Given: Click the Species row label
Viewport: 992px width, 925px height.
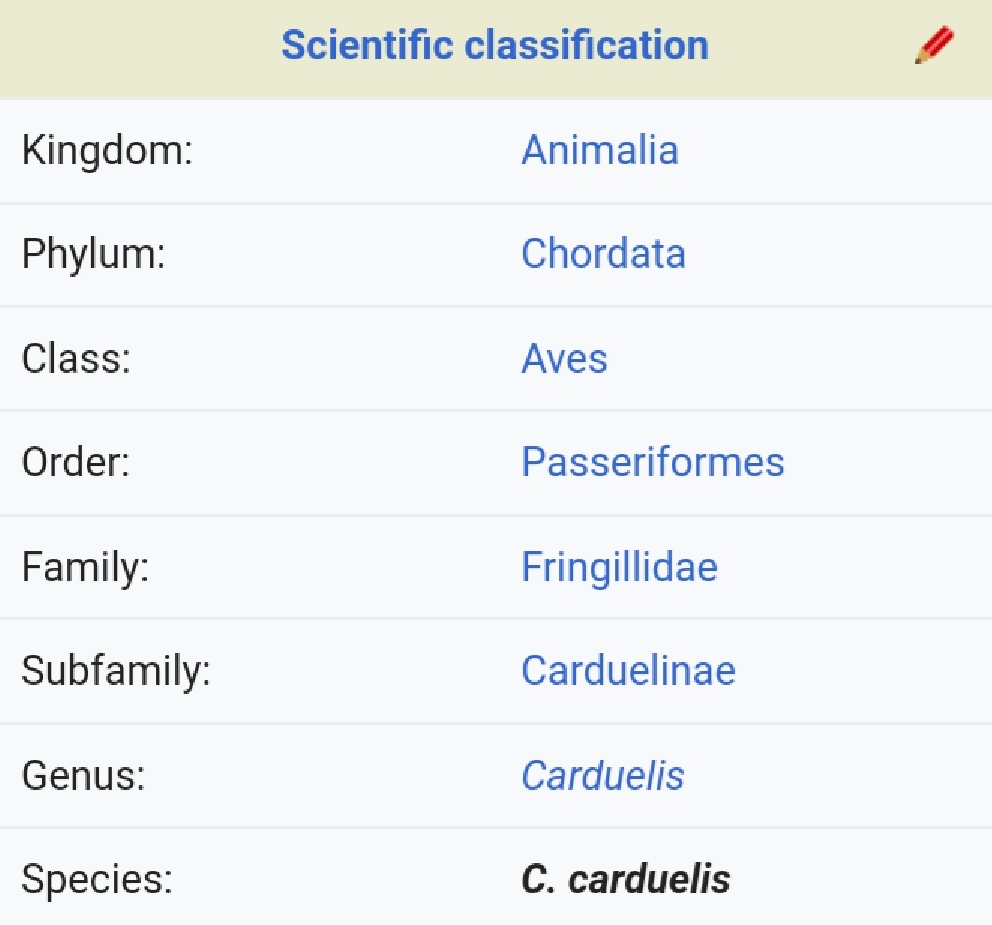Looking at the screenshot, I should point(97,879).
